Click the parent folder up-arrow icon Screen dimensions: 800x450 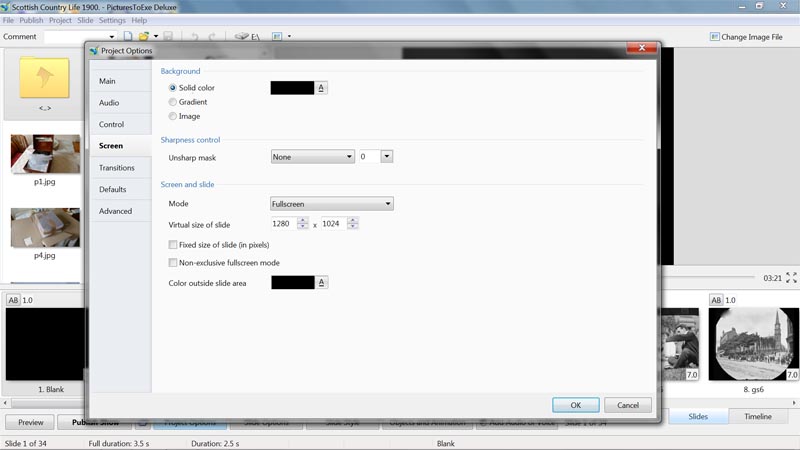pos(44,78)
